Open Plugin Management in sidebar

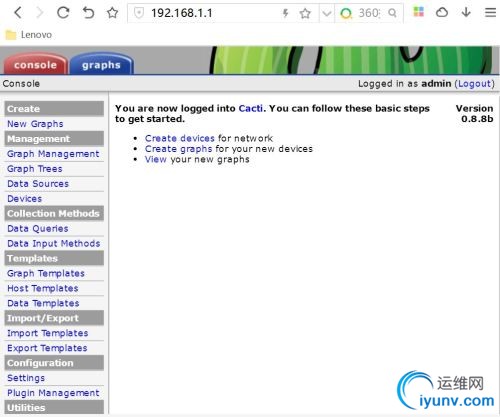(x=53, y=393)
